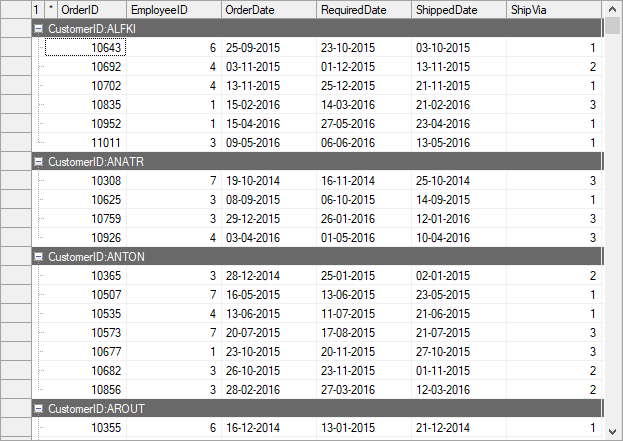Collapse the CustomerID:ALFKI group
The image size is (623, 441).
click(38, 29)
